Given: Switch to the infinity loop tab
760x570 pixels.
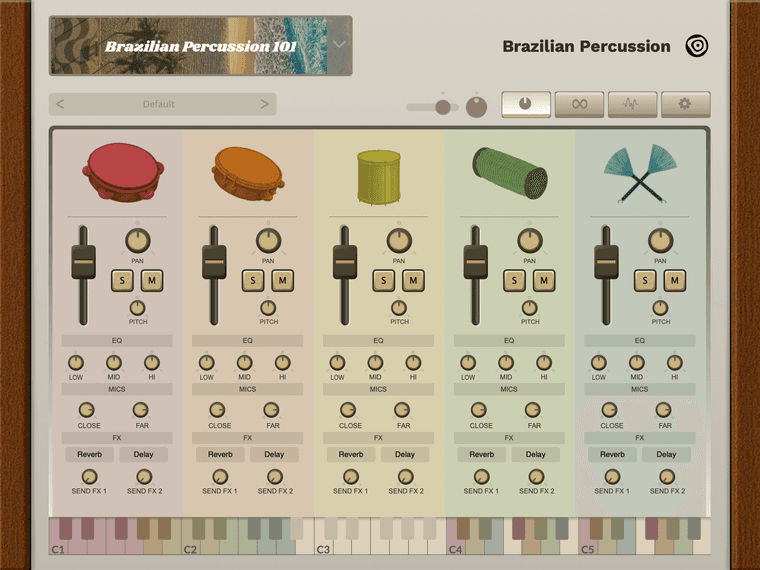Looking at the screenshot, I should (579, 104).
